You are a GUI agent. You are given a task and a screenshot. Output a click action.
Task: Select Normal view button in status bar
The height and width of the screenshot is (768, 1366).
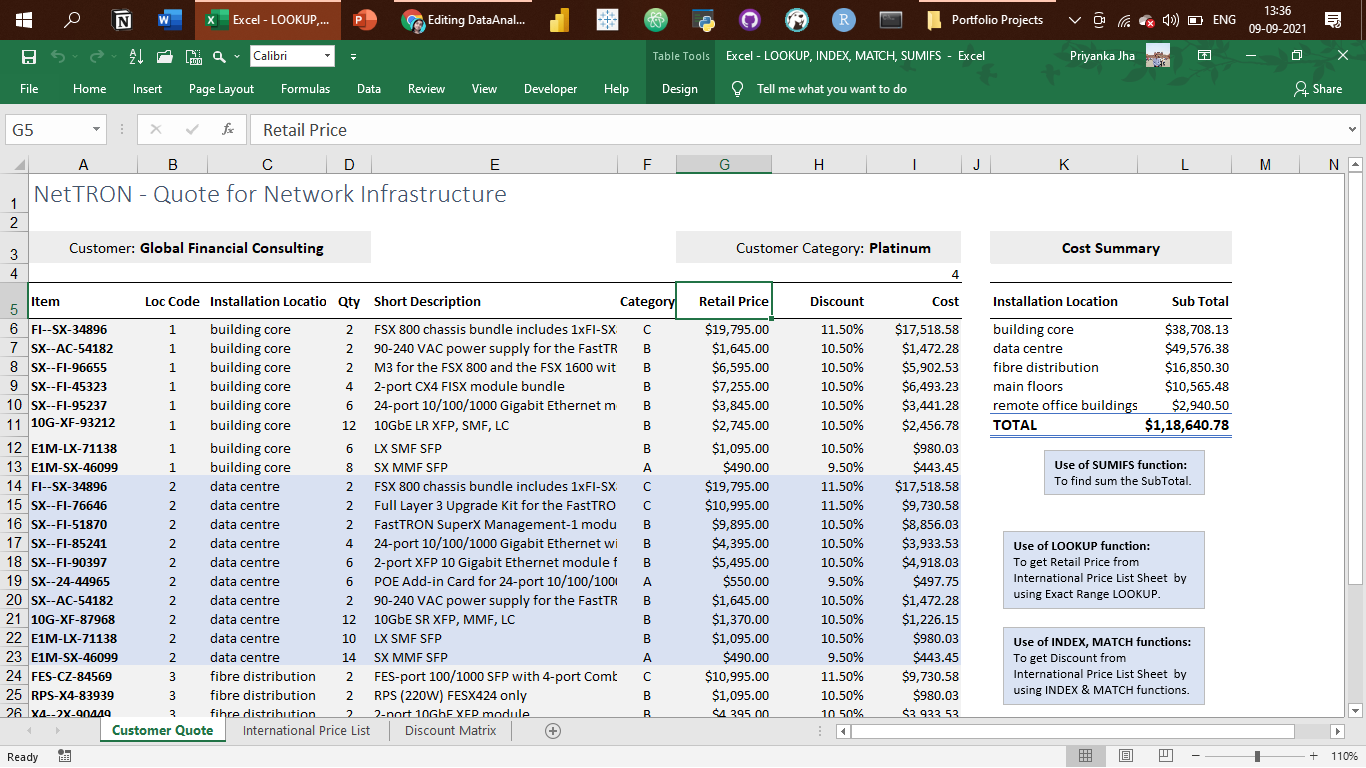coord(1086,756)
